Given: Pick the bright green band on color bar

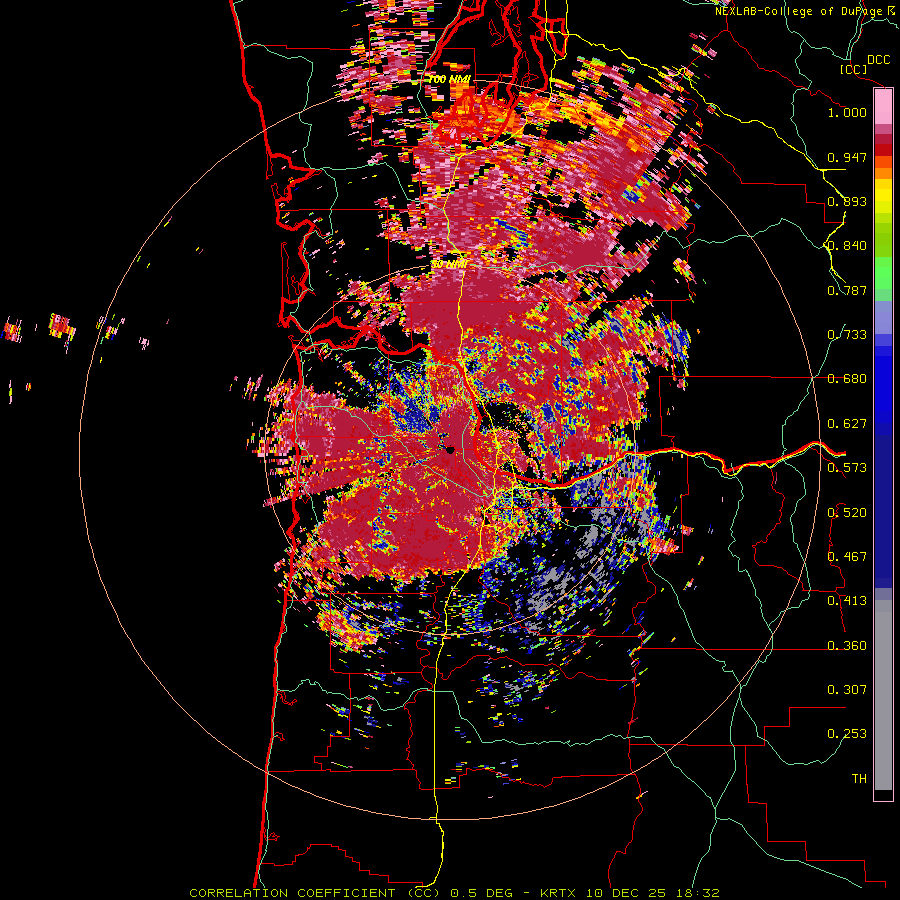Looking at the screenshot, I should pyautogui.click(x=883, y=273).
